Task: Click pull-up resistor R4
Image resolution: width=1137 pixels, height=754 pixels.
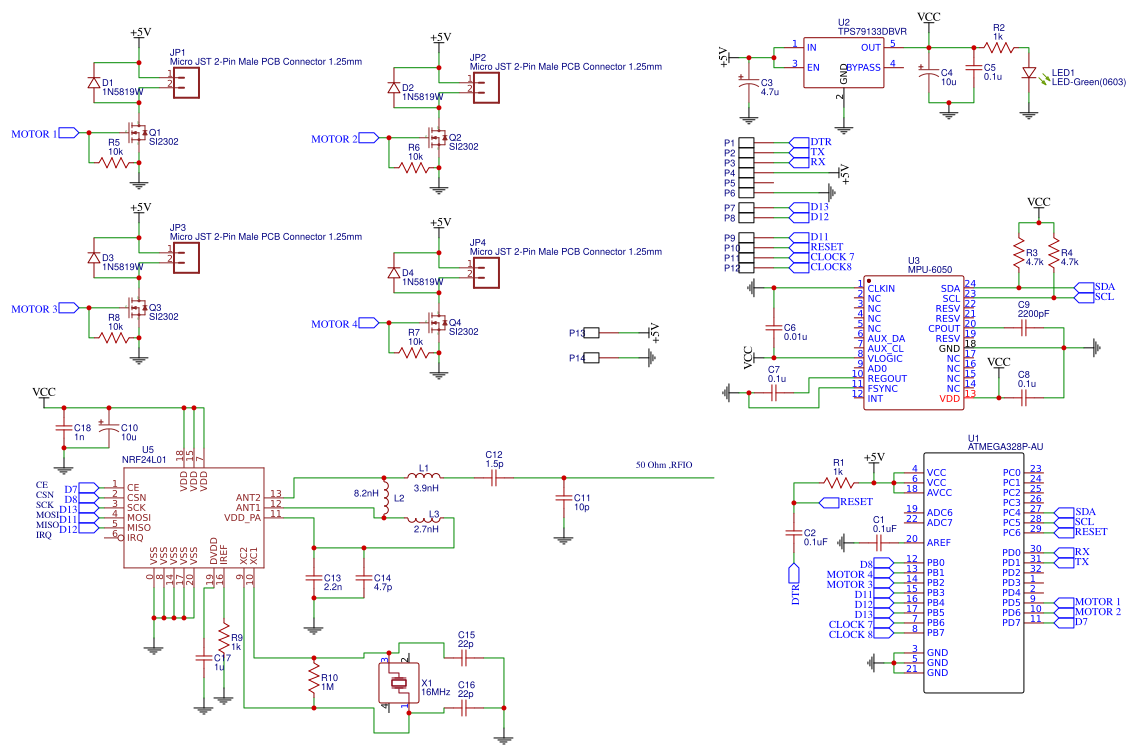Action: [x=1054, y=252]
